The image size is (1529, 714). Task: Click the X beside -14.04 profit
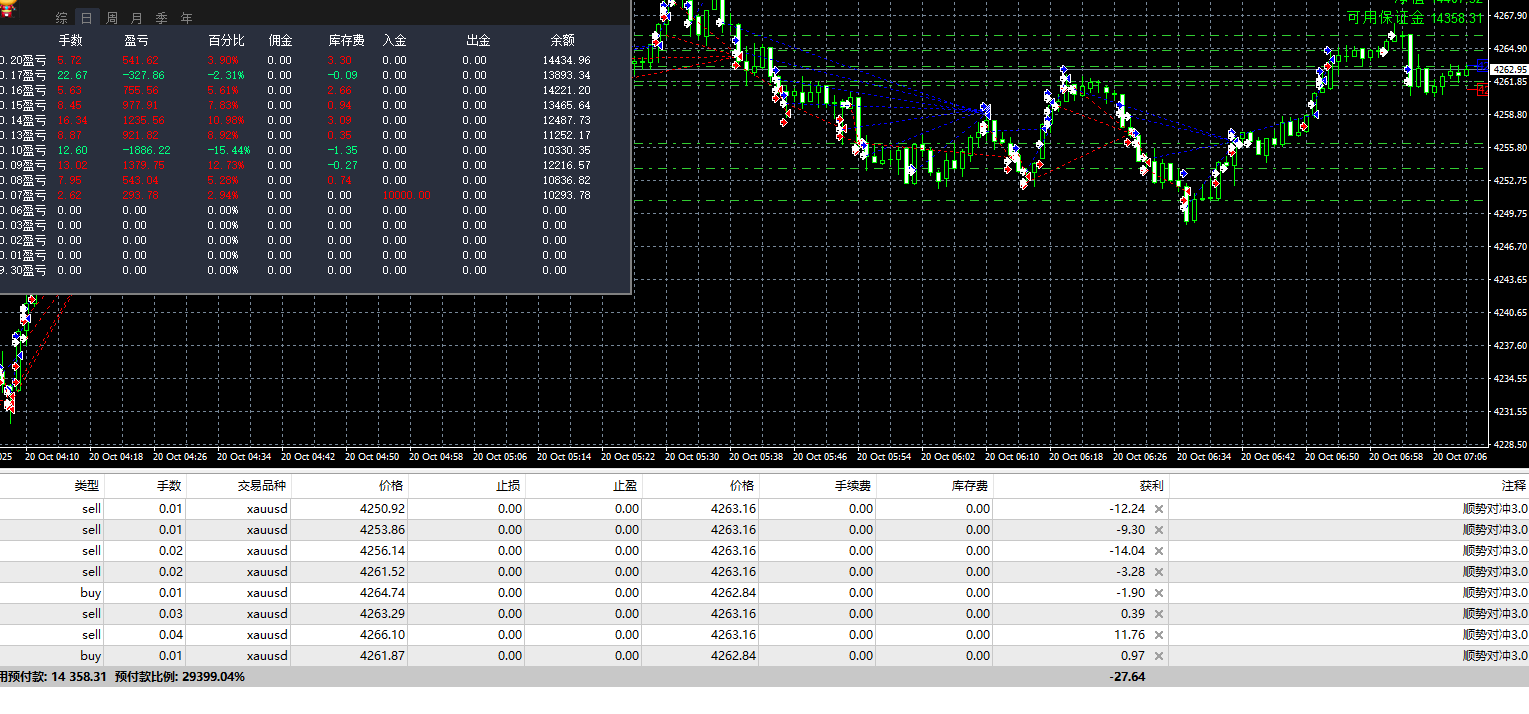pos(1159,551)
